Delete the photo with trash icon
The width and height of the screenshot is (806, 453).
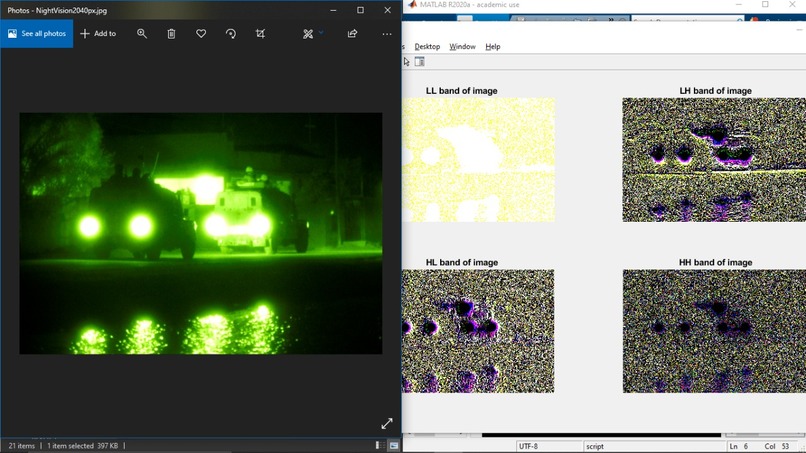tap(171, 33)
